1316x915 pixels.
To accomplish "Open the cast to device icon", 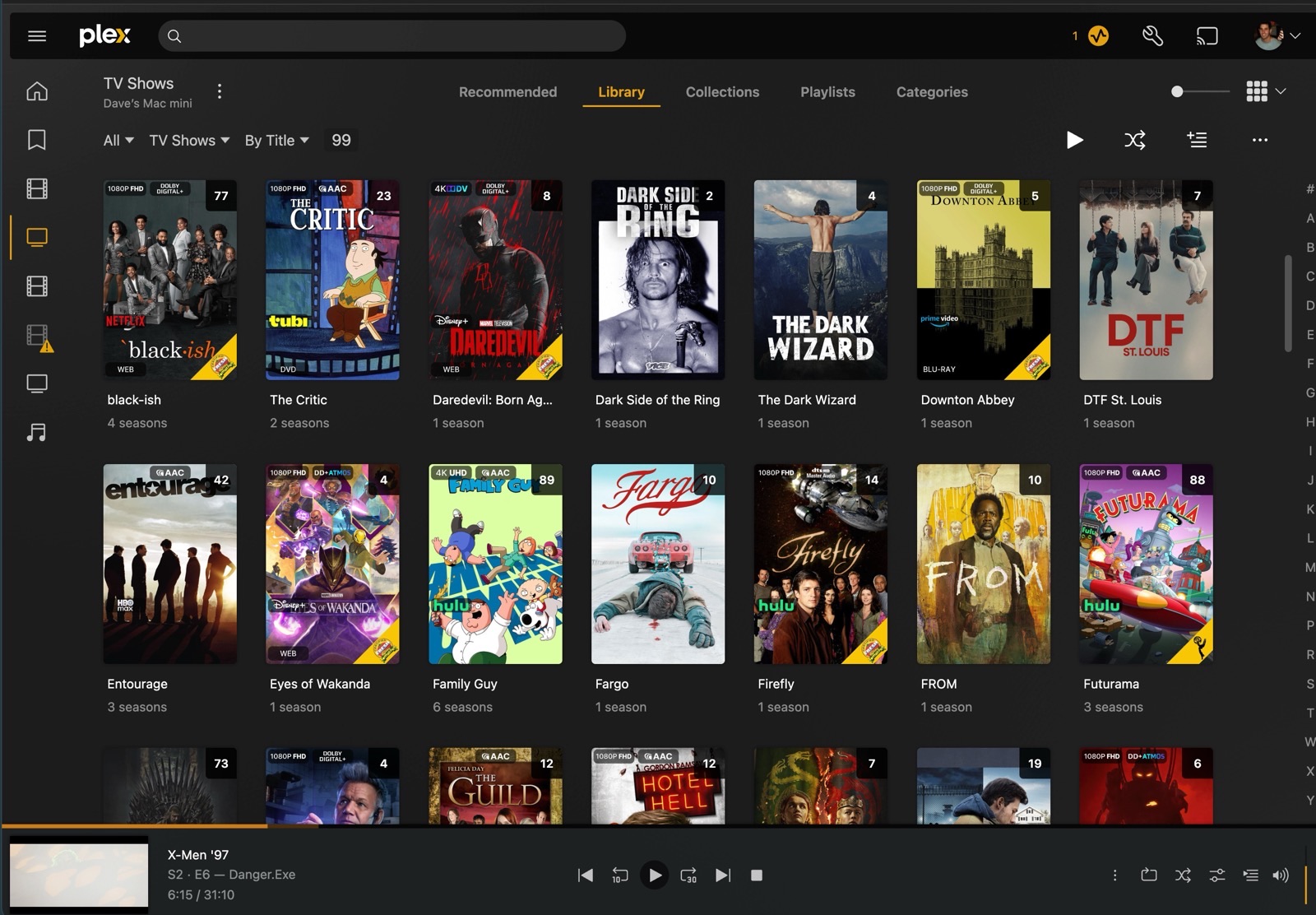I will point(1207,35).
